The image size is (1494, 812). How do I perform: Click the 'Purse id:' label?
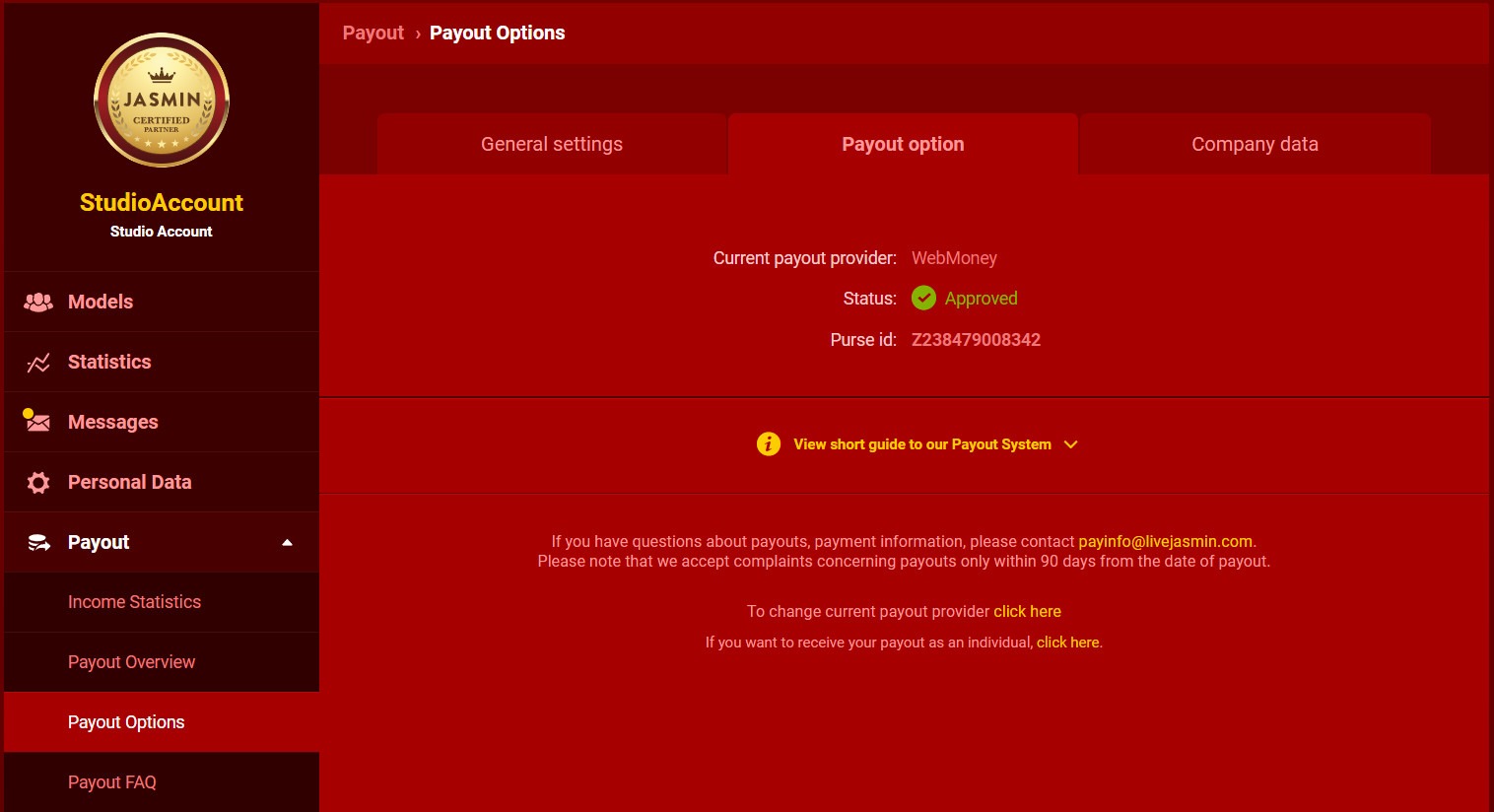pos(863,340)
